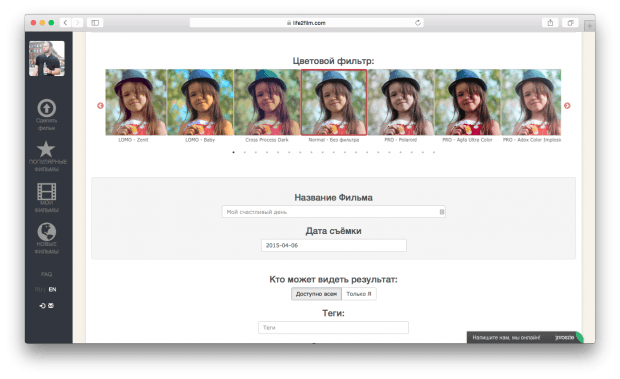Reload the page with the refresh icon
Viewport: 620px width, 379px height.
418,23
